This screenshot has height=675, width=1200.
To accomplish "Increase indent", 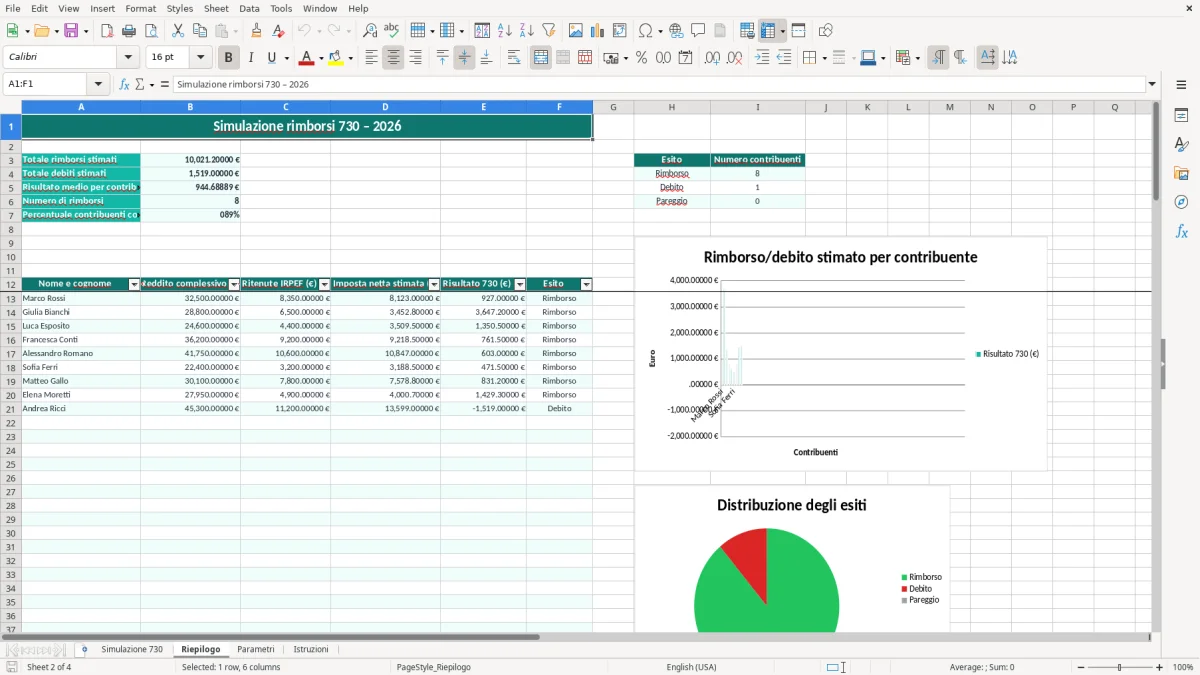I will click(762, 58).
